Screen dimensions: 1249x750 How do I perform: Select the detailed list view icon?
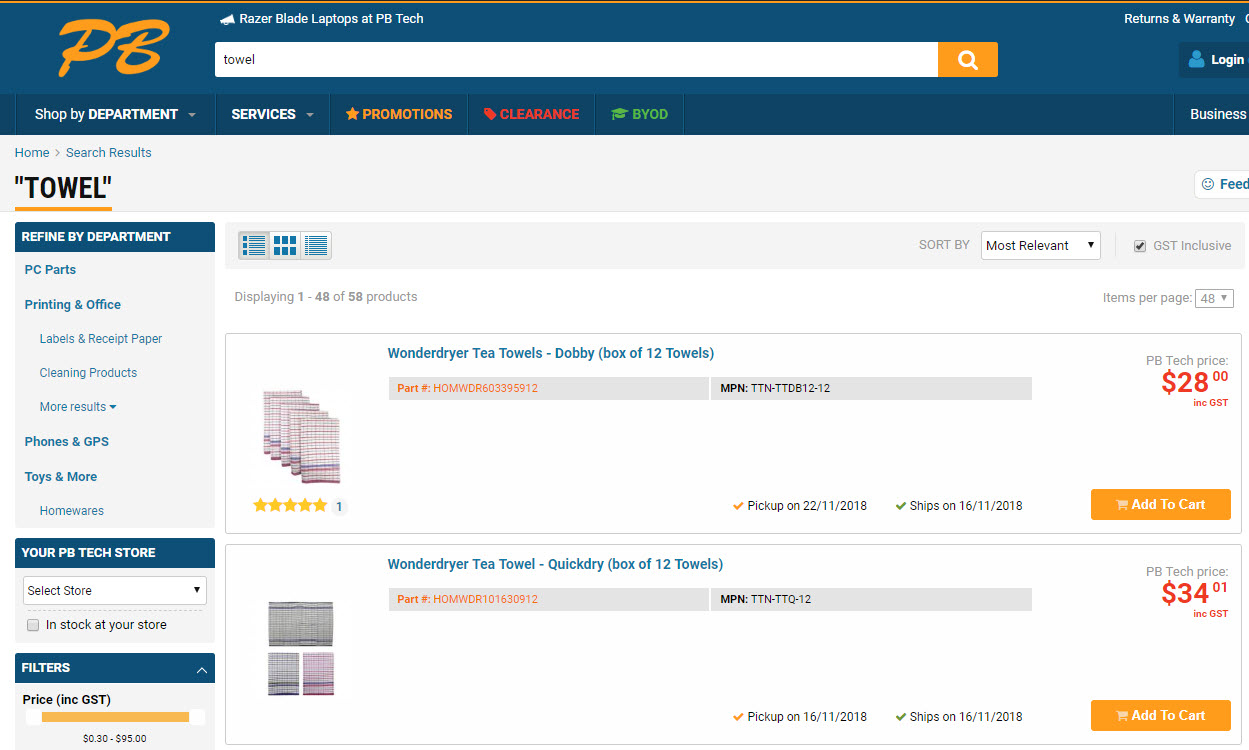254,245
